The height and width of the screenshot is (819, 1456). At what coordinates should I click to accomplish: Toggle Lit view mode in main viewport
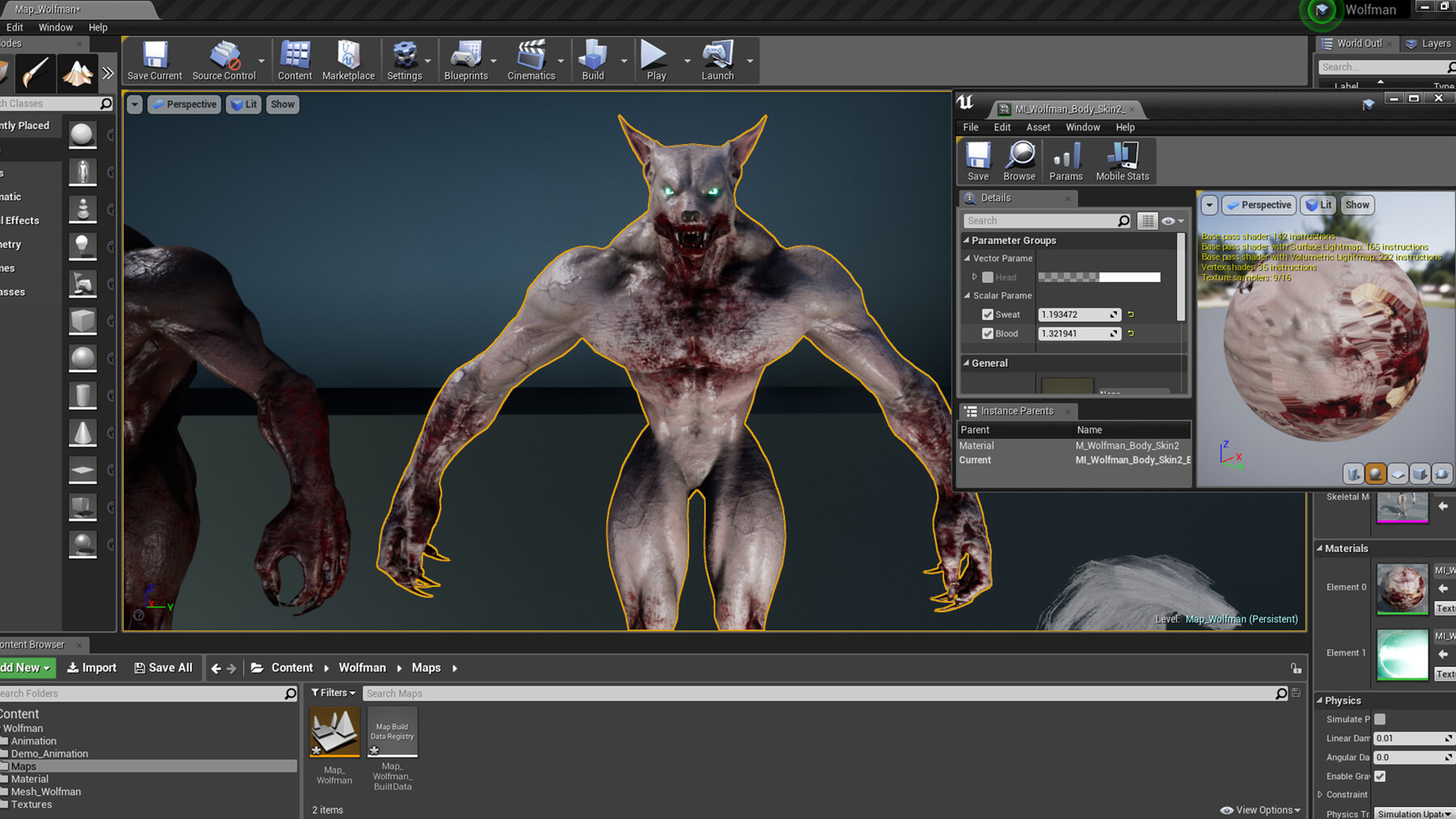pos(244,104)
